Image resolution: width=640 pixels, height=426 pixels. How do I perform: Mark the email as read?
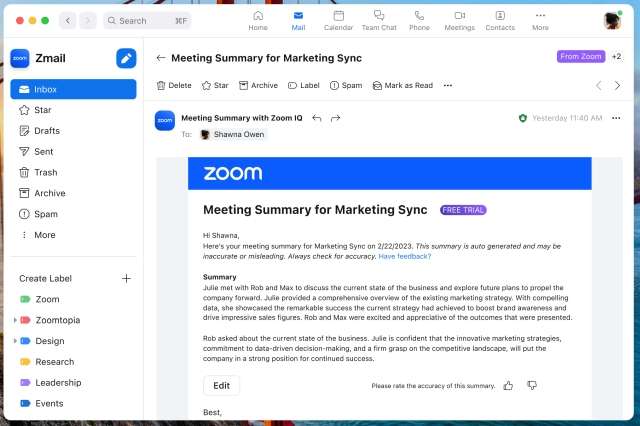tap(402, 86)
